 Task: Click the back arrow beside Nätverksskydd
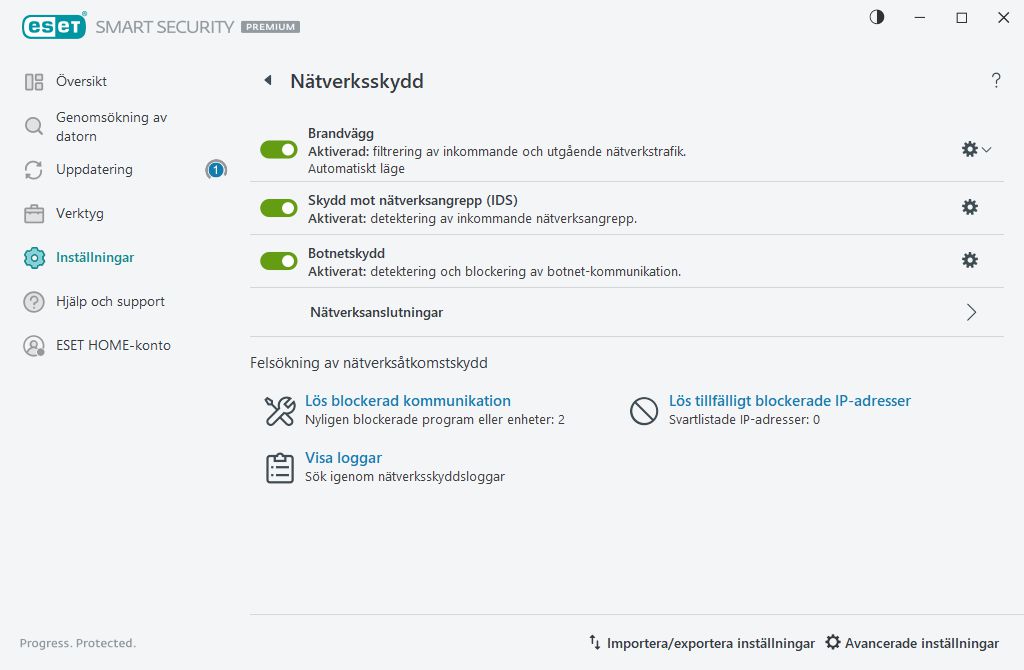point(268,81)
